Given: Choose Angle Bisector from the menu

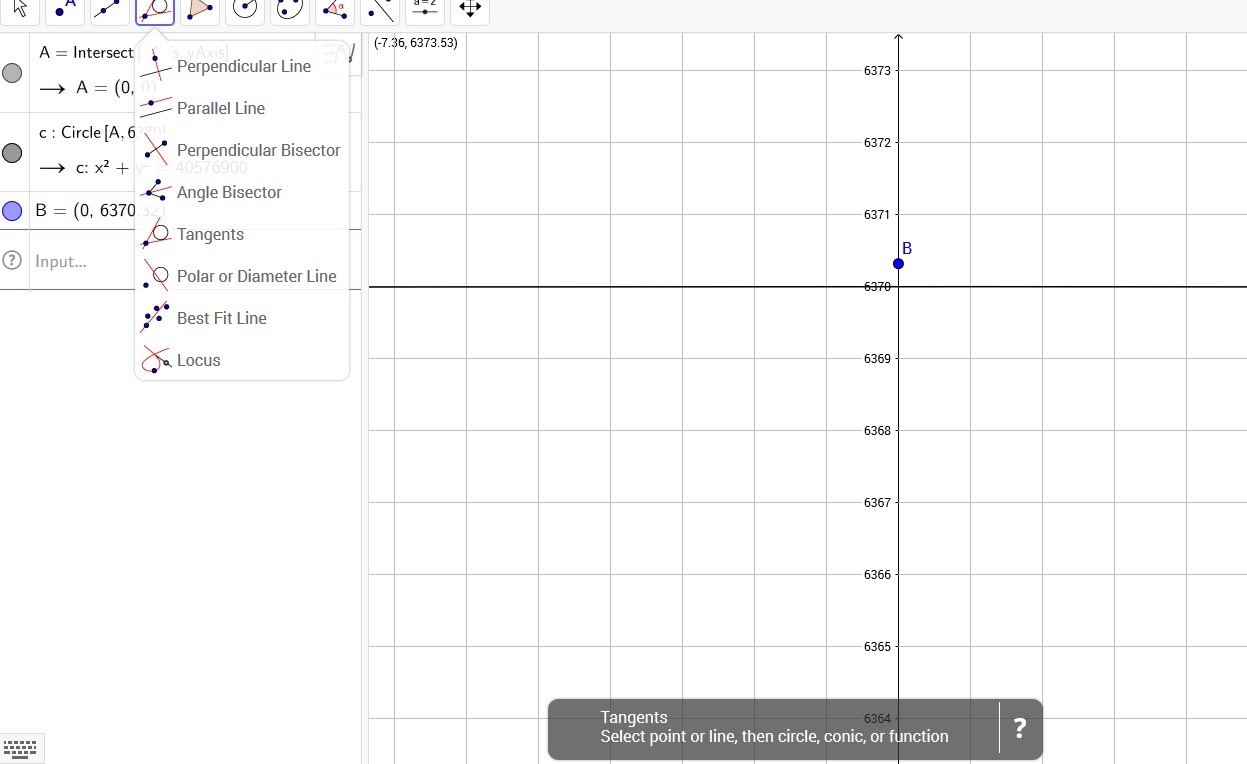Looking at the screenshot, I should (229, 193).
